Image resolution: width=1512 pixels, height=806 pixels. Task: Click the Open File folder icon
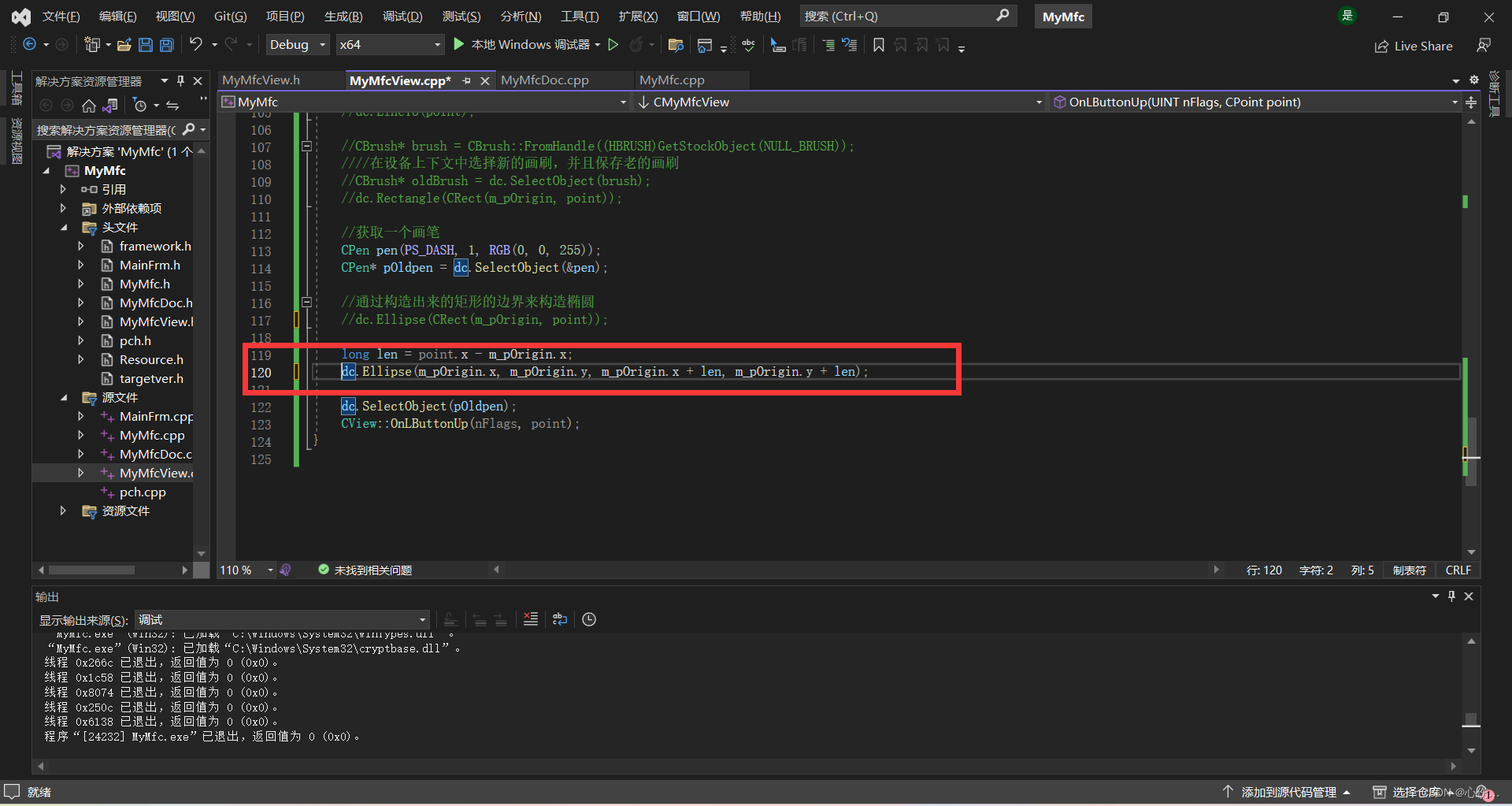(x=124, y=45)
